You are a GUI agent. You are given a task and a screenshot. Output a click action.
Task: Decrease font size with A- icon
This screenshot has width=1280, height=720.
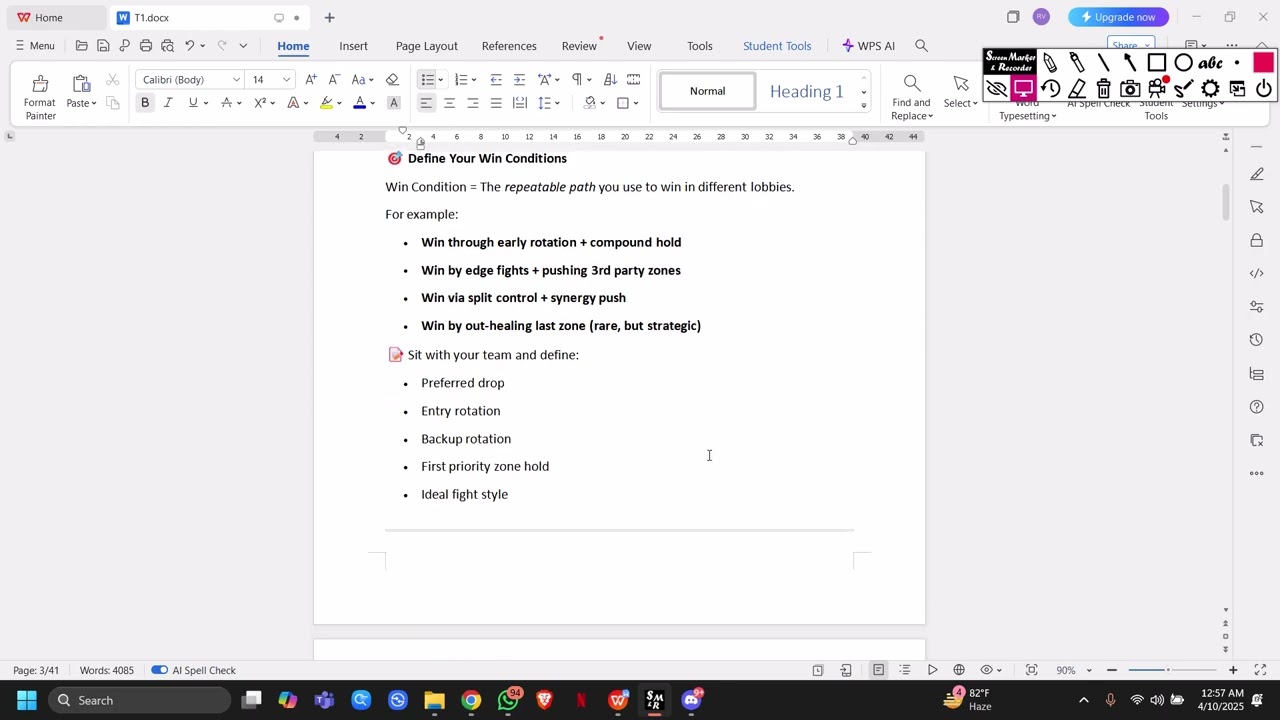pyautogui.click(x=334, y=80)
